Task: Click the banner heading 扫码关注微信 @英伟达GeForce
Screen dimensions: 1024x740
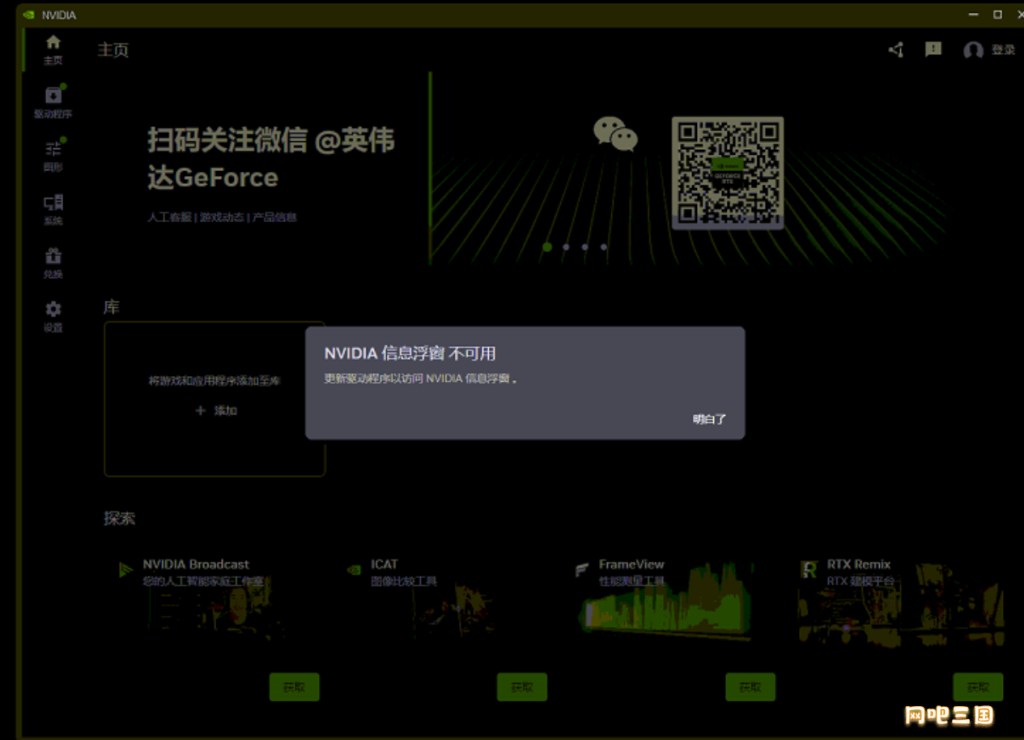Action: point(271,159)
